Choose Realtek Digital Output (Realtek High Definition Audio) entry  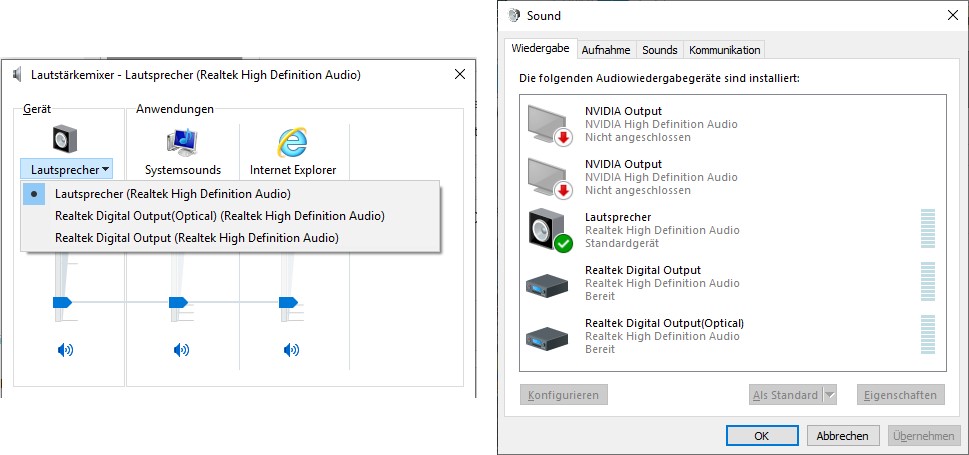231,237
